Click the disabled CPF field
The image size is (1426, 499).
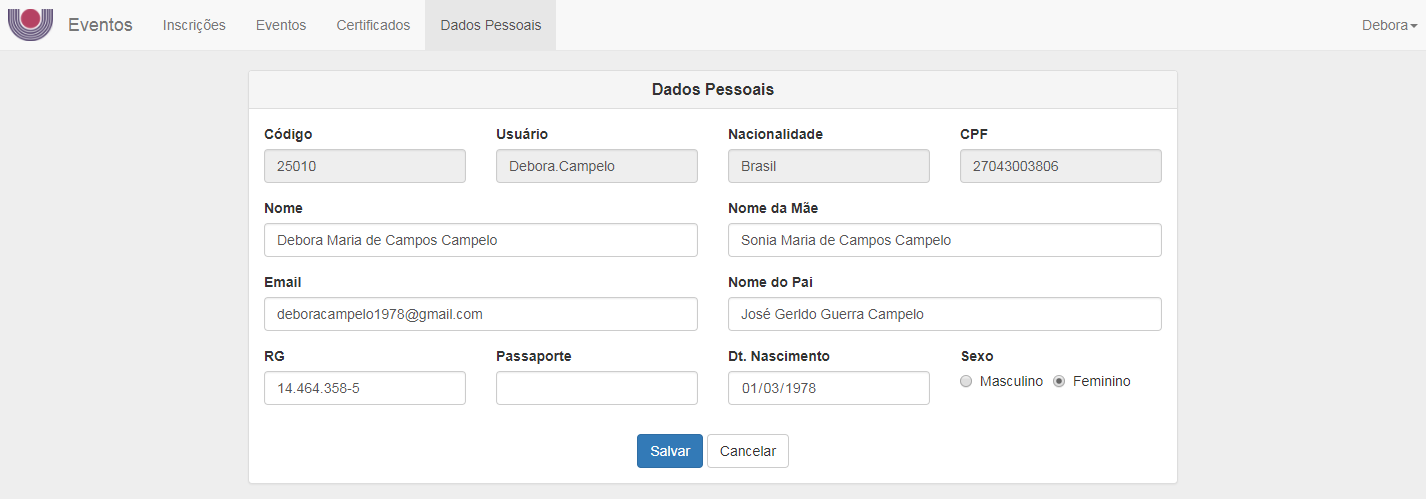tap(1061, 166)
